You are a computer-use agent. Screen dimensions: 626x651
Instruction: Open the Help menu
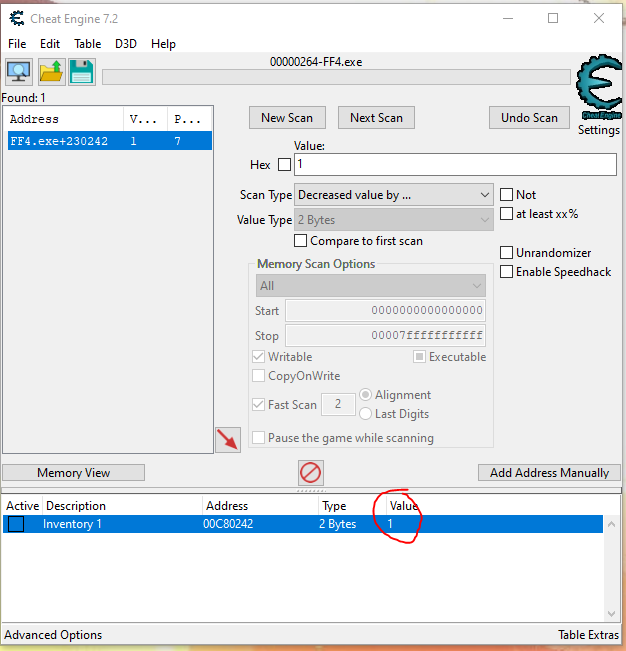coord(163,44)
